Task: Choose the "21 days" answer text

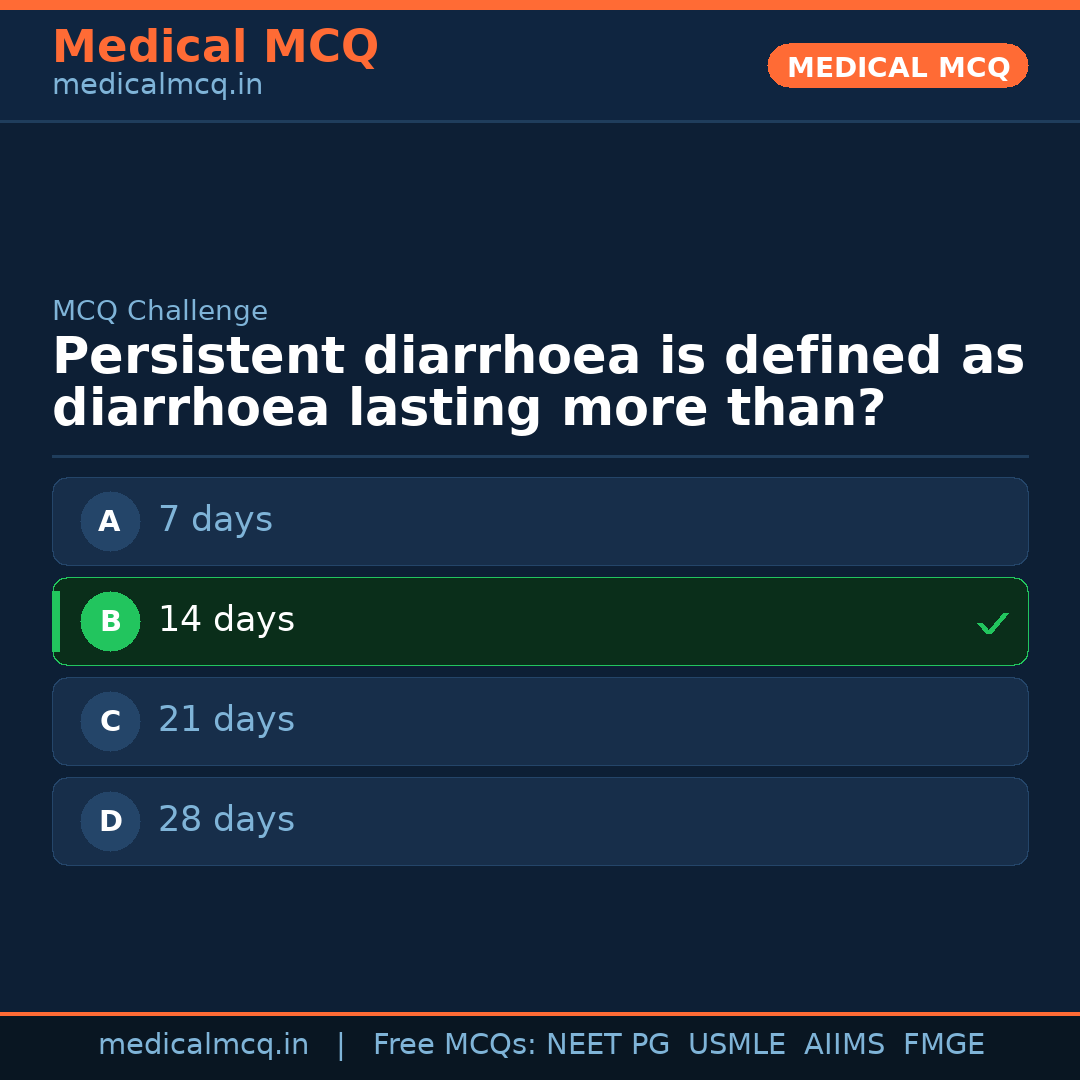Action: 226,720
